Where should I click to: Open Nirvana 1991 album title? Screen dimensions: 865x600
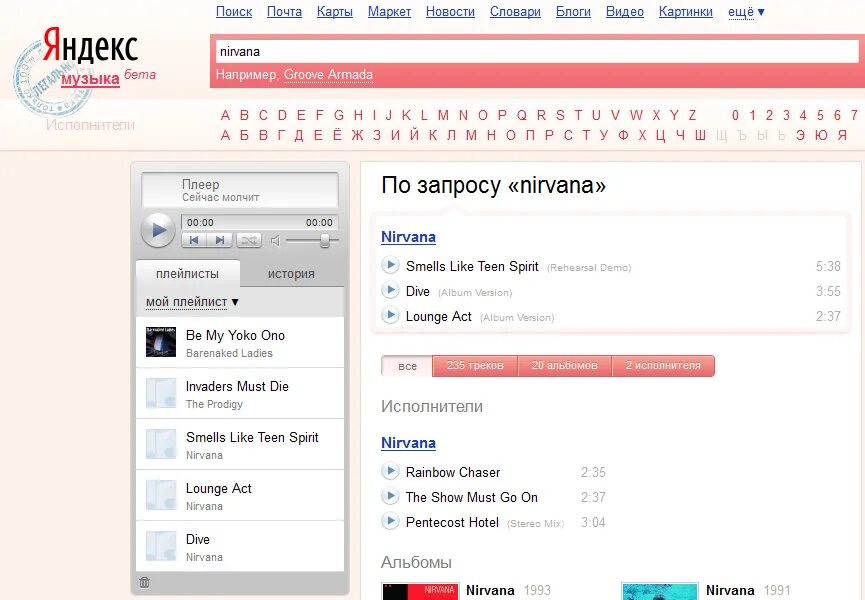[x=730, y=590]
